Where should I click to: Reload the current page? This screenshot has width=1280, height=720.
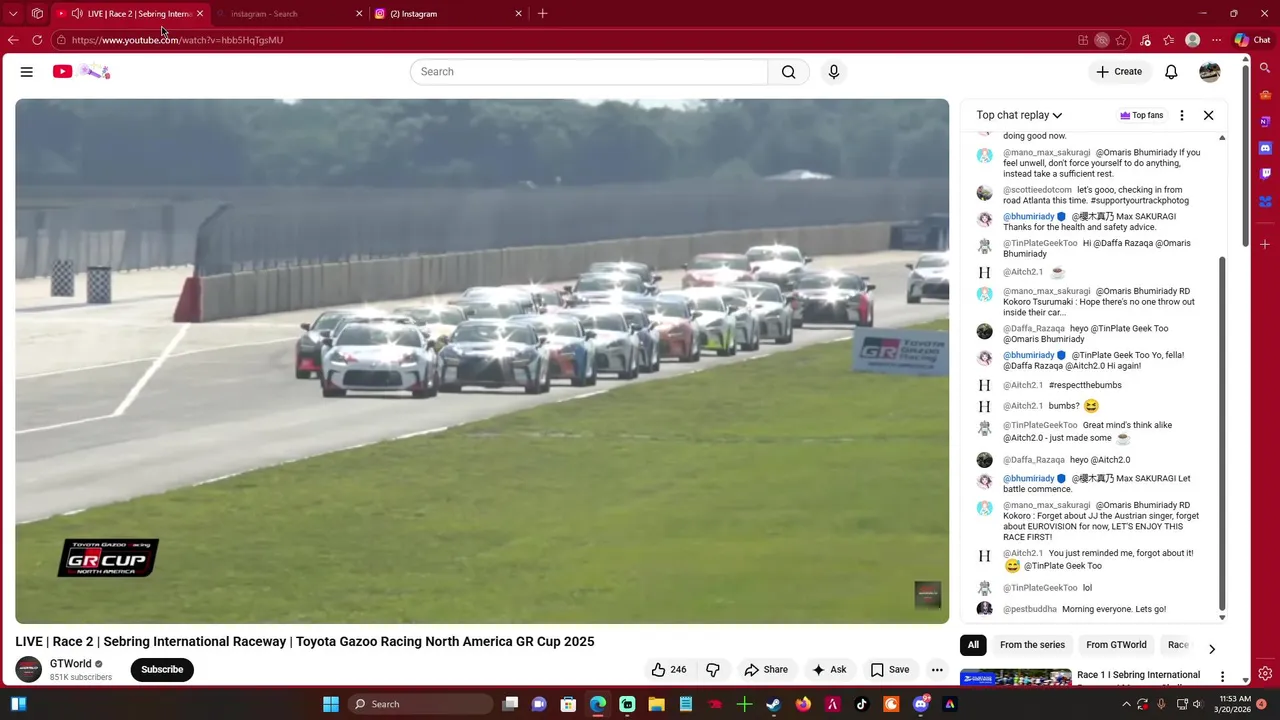pyautogui.click(x=37, y=40)
